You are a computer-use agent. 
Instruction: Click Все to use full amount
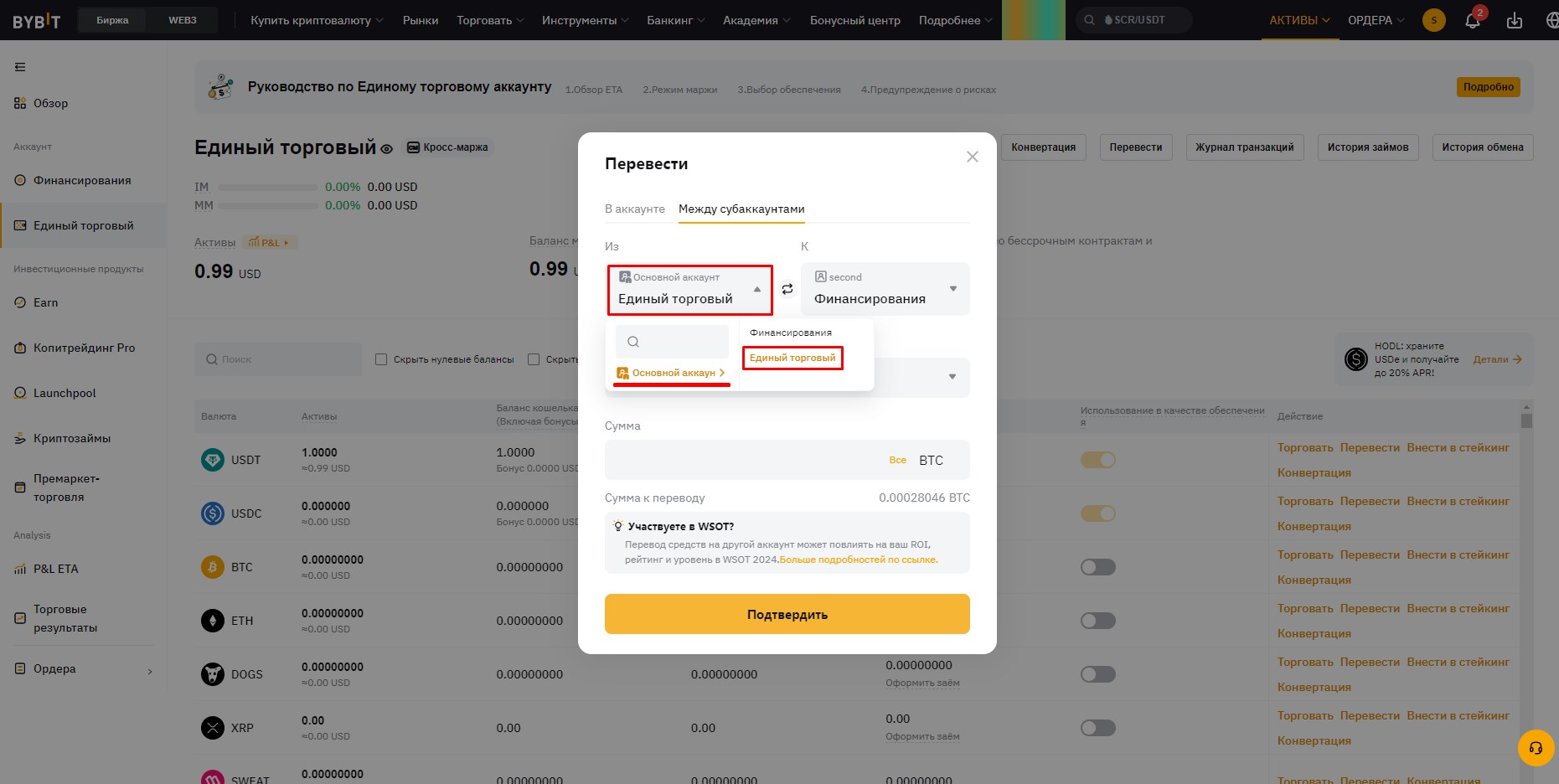pos(898,460)
